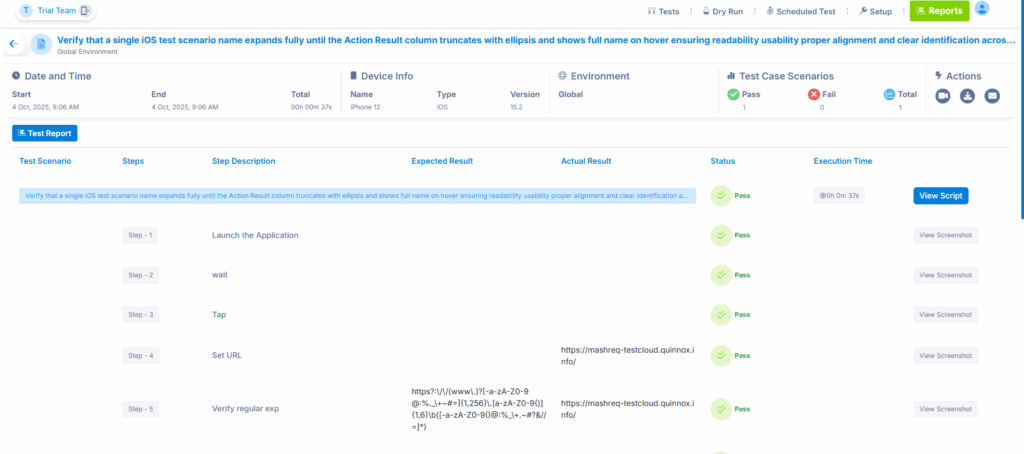View Screenshot for Step - 4 Set URL
Image resolution: width=1024 pixels, height=454 pixels.
coord(945,355)
